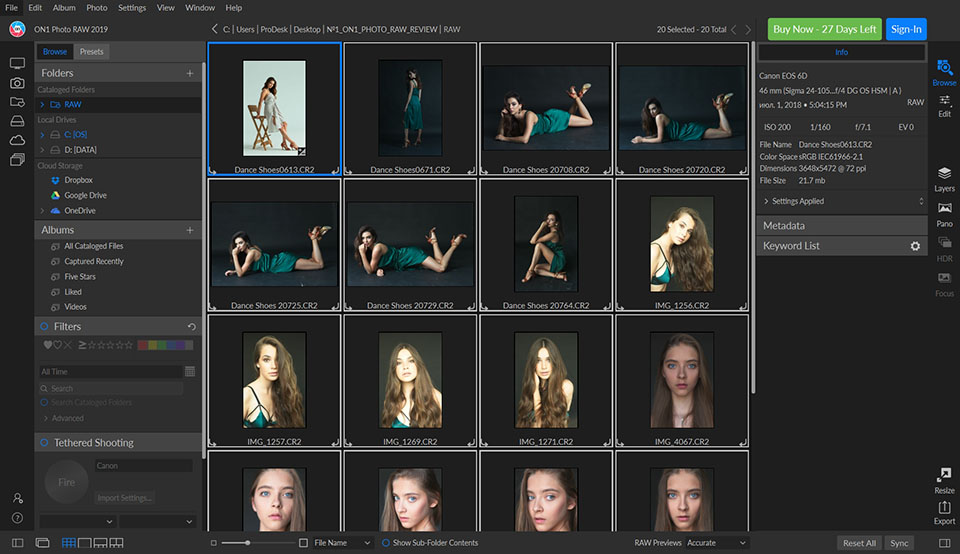Open the Layers module
960x554 pixels.
[944, 179]
